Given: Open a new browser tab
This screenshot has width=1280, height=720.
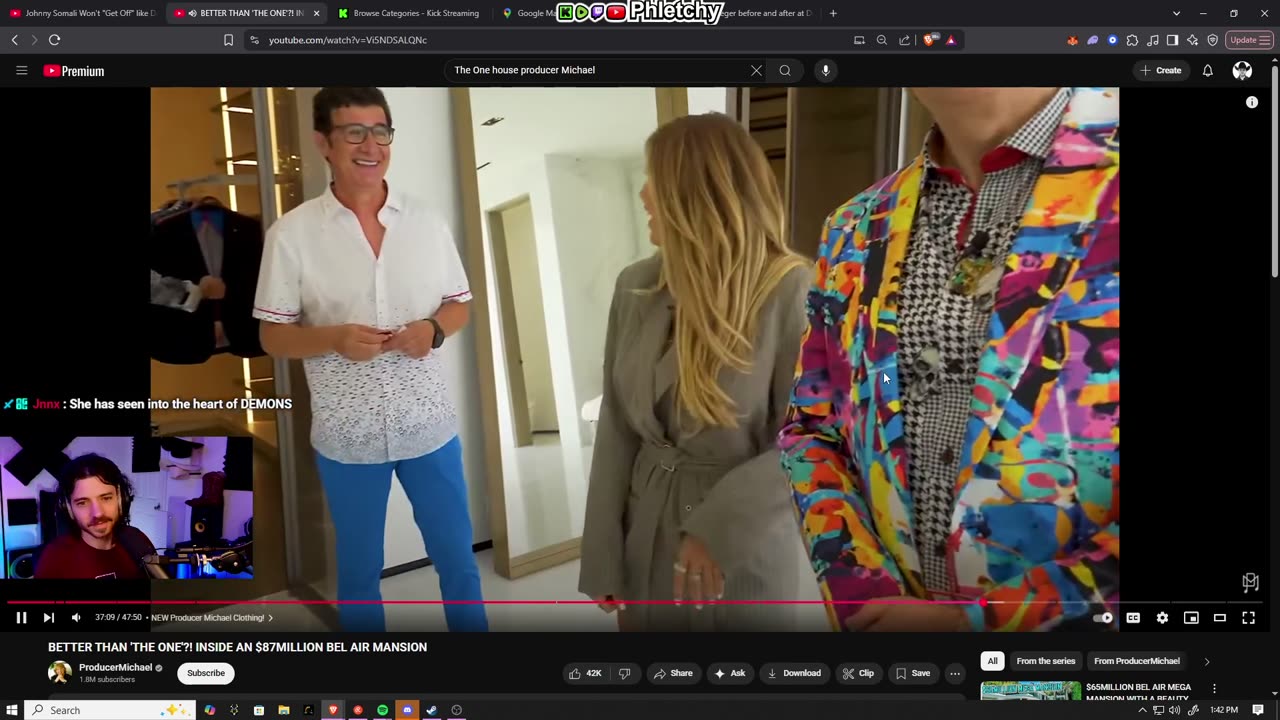Looking at the screenshot, I should click(833, 13).
